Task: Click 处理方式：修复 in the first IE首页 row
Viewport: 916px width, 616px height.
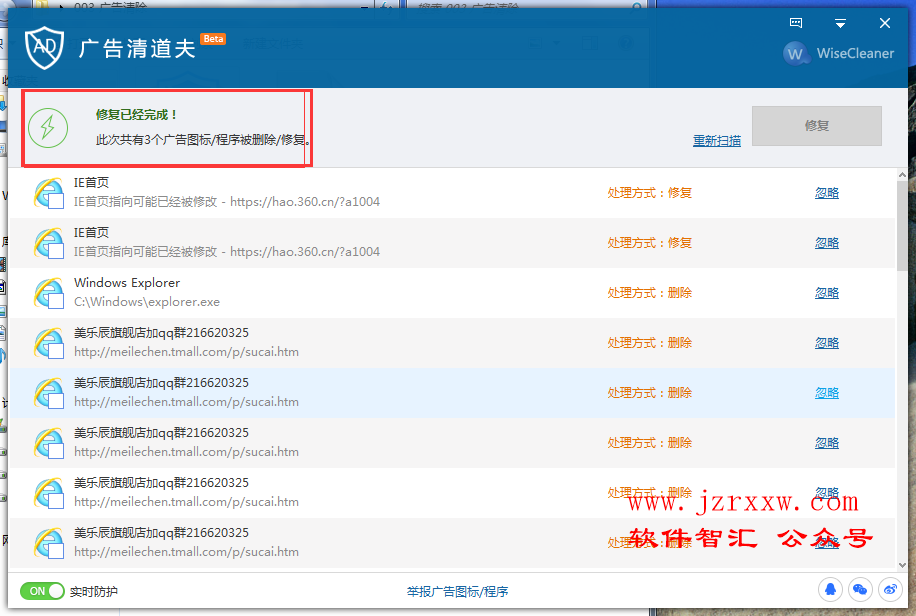Action: (650, 193)
